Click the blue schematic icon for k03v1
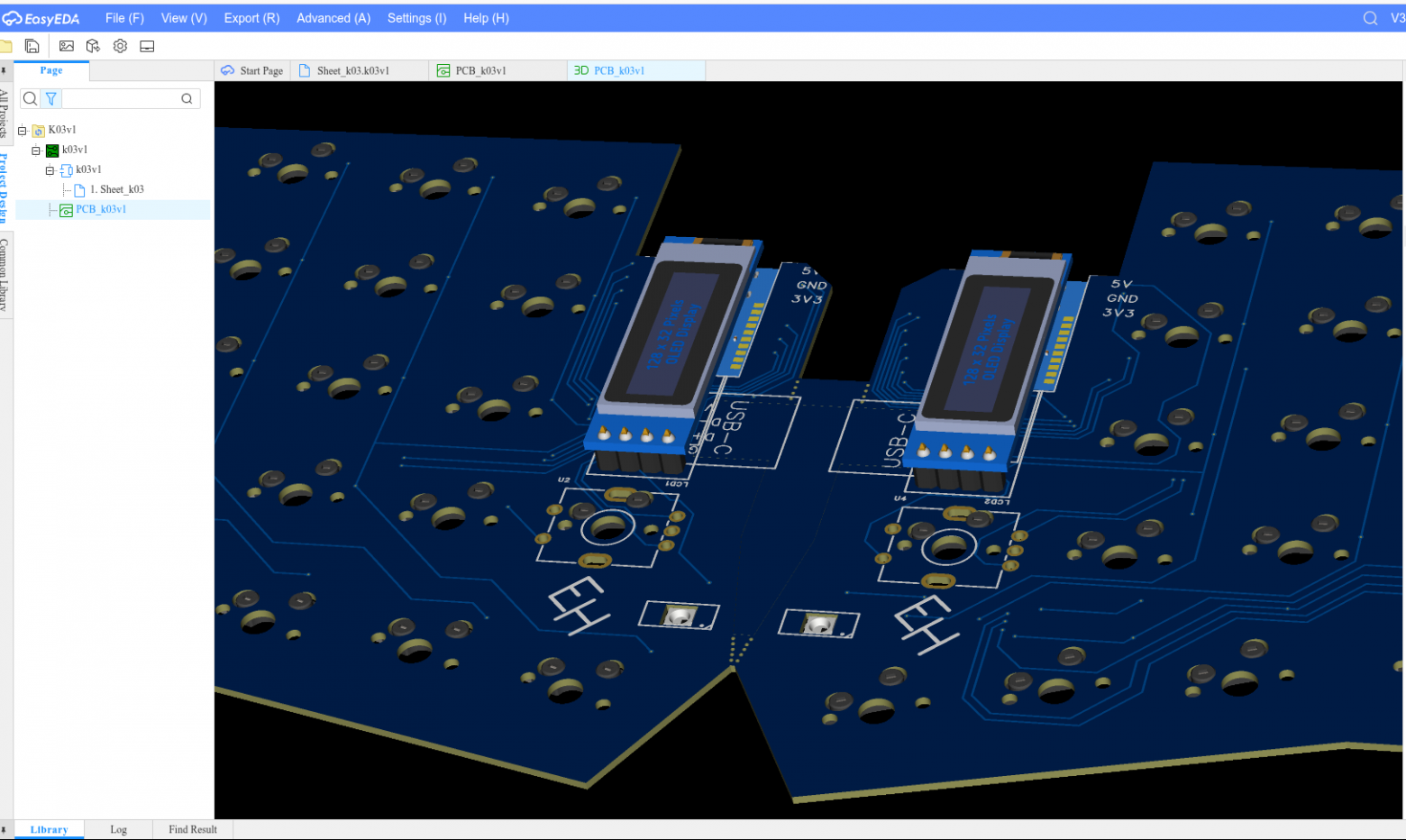Screen dimensions: 1406x840 point(66,170)
